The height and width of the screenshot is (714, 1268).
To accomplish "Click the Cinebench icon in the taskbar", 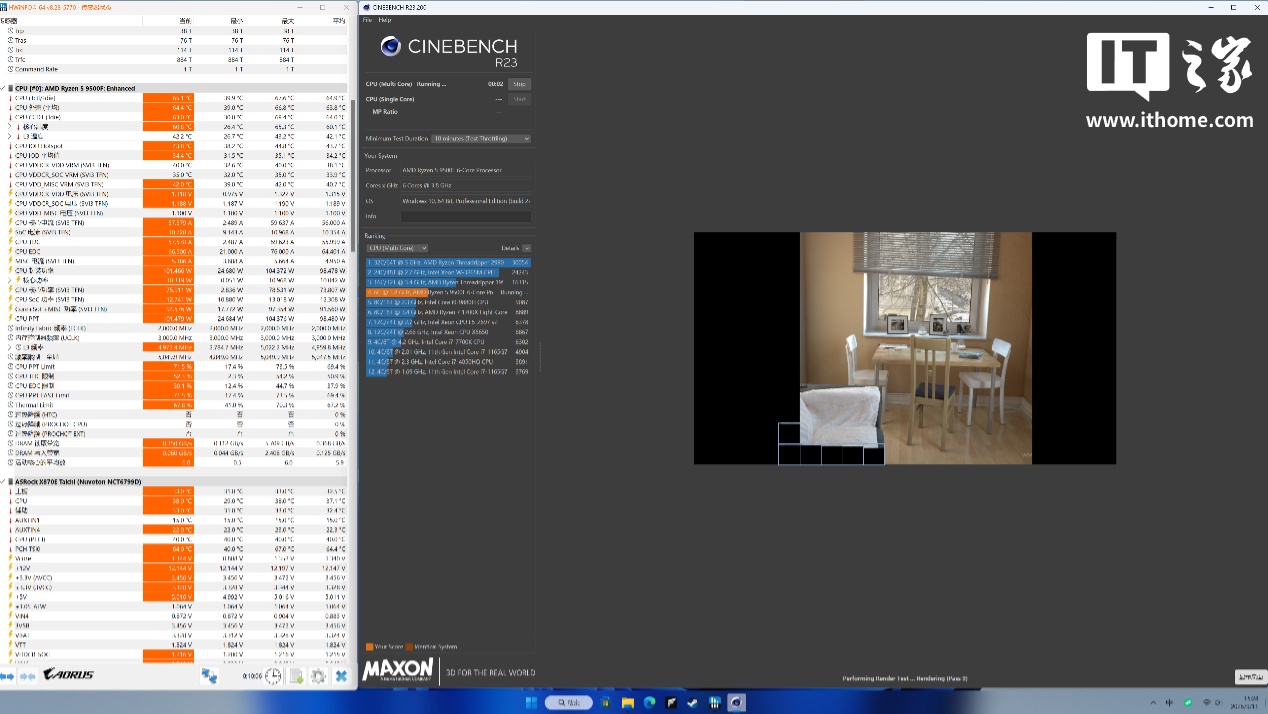I will [x=736, y=702].
